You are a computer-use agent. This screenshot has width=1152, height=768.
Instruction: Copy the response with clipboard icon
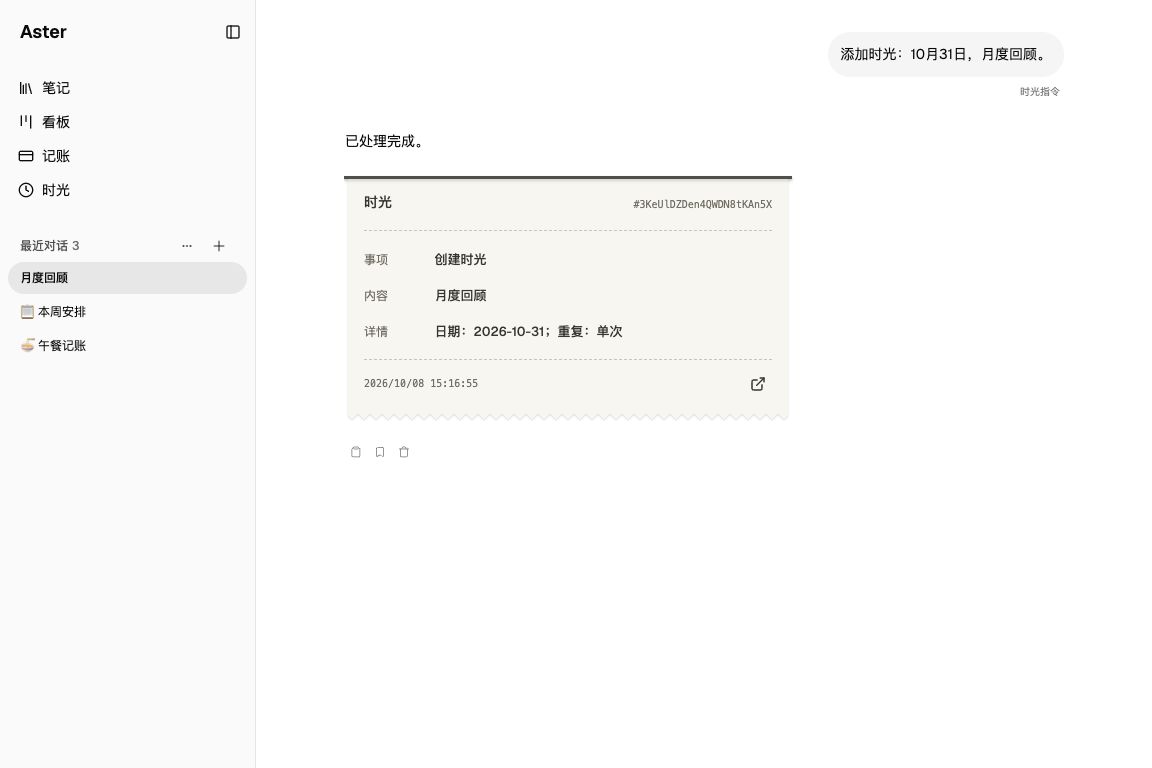click(356, 452)
